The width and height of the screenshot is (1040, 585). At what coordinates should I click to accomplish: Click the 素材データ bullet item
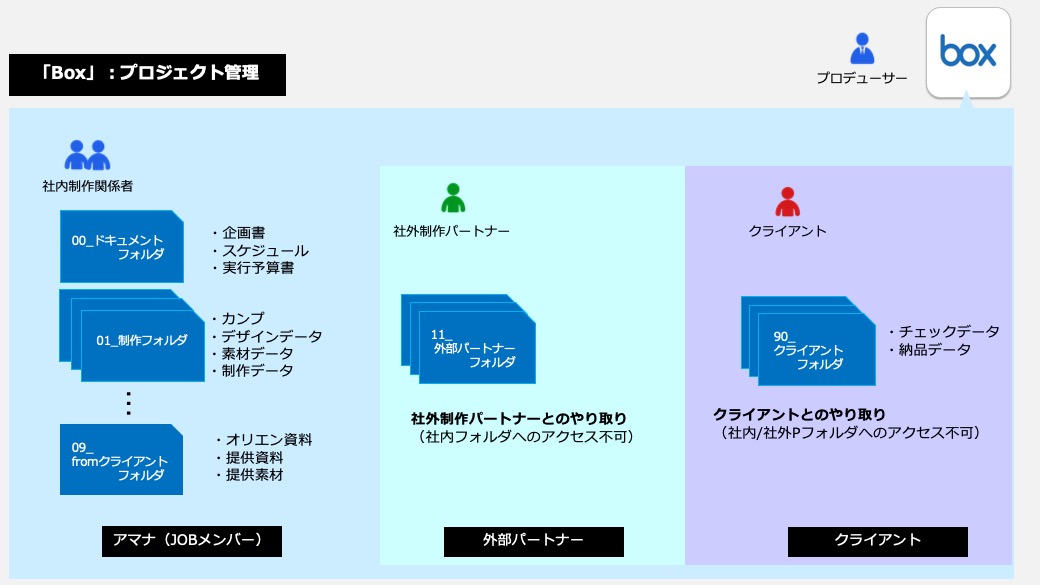tap(253, 354)
